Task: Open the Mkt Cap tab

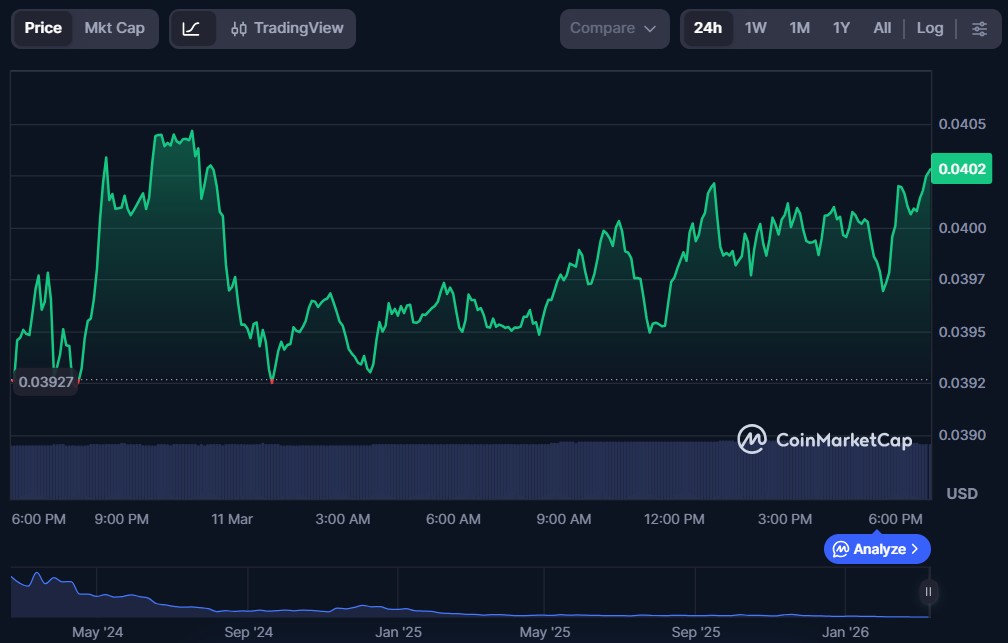Action: pos(114,28)
